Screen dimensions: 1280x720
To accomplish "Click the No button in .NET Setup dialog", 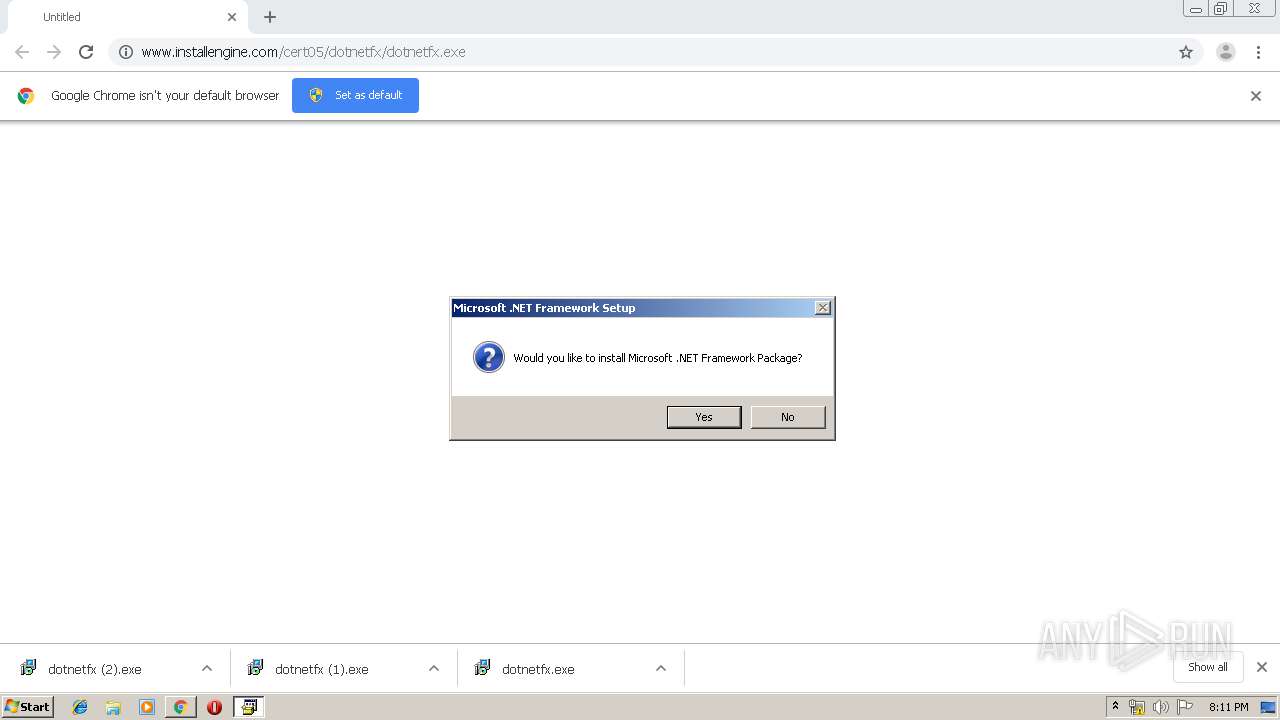I will tap(788, 417).
